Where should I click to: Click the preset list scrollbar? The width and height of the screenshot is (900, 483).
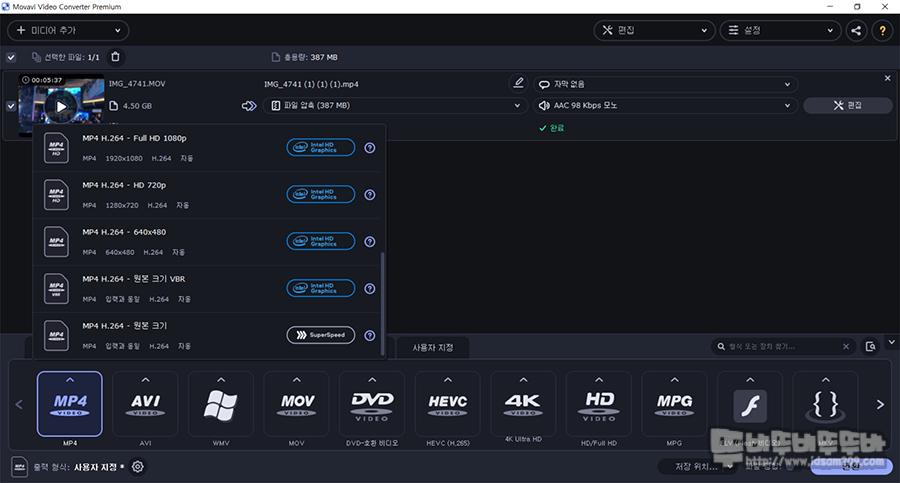click(382, 304)
